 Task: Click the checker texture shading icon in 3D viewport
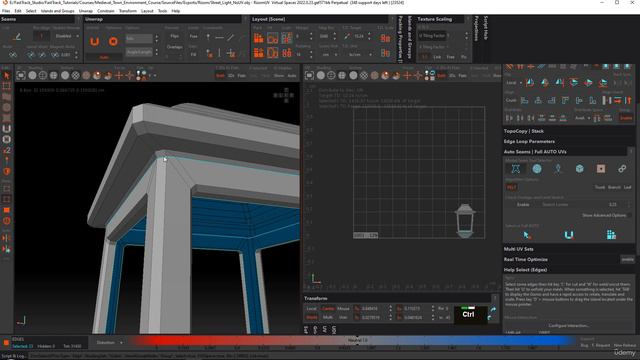76,75
